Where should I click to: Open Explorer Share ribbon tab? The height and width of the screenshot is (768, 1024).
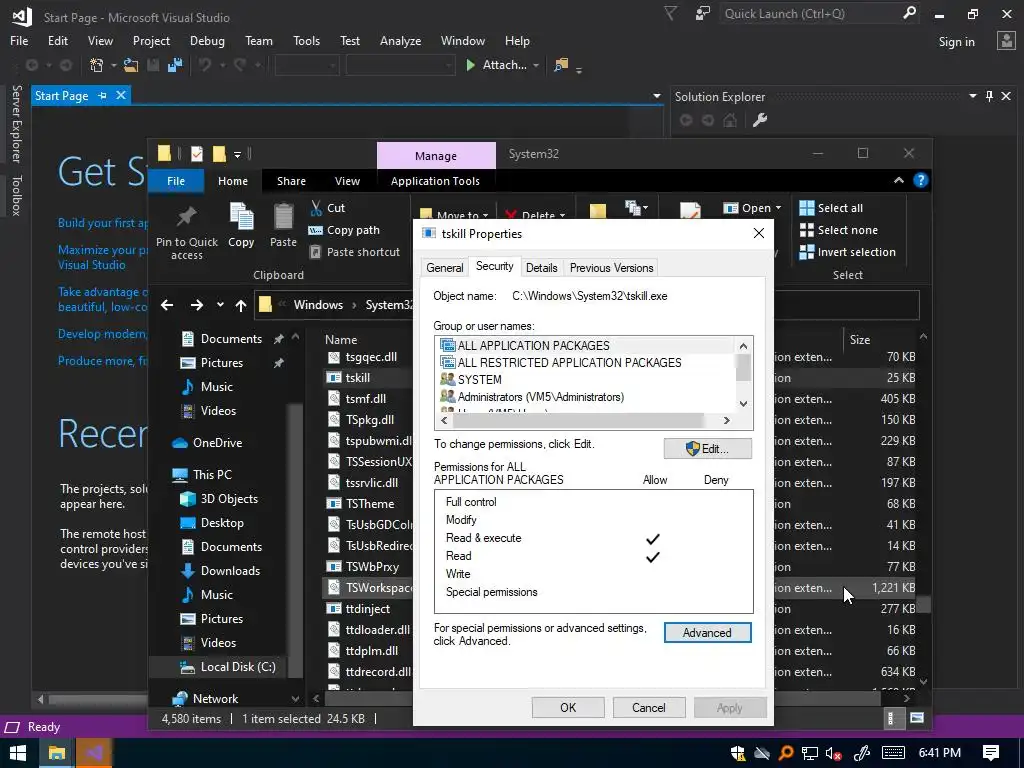(291, 181)
